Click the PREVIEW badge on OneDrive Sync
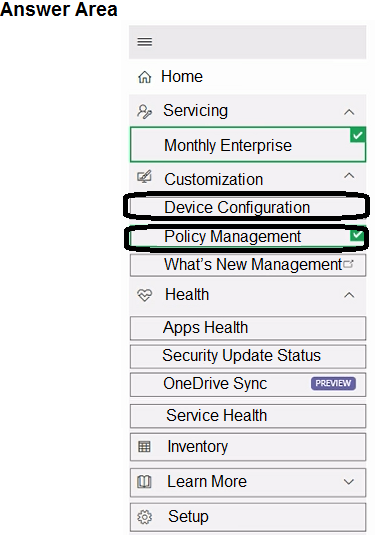The image size is (375, 535). 333,384
